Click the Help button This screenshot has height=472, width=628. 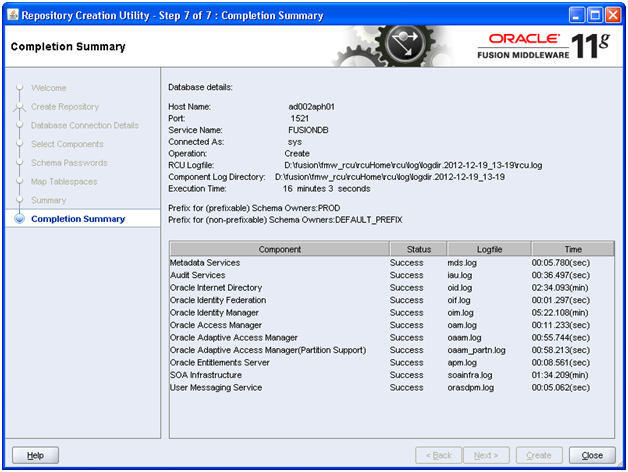click(35, 455)
